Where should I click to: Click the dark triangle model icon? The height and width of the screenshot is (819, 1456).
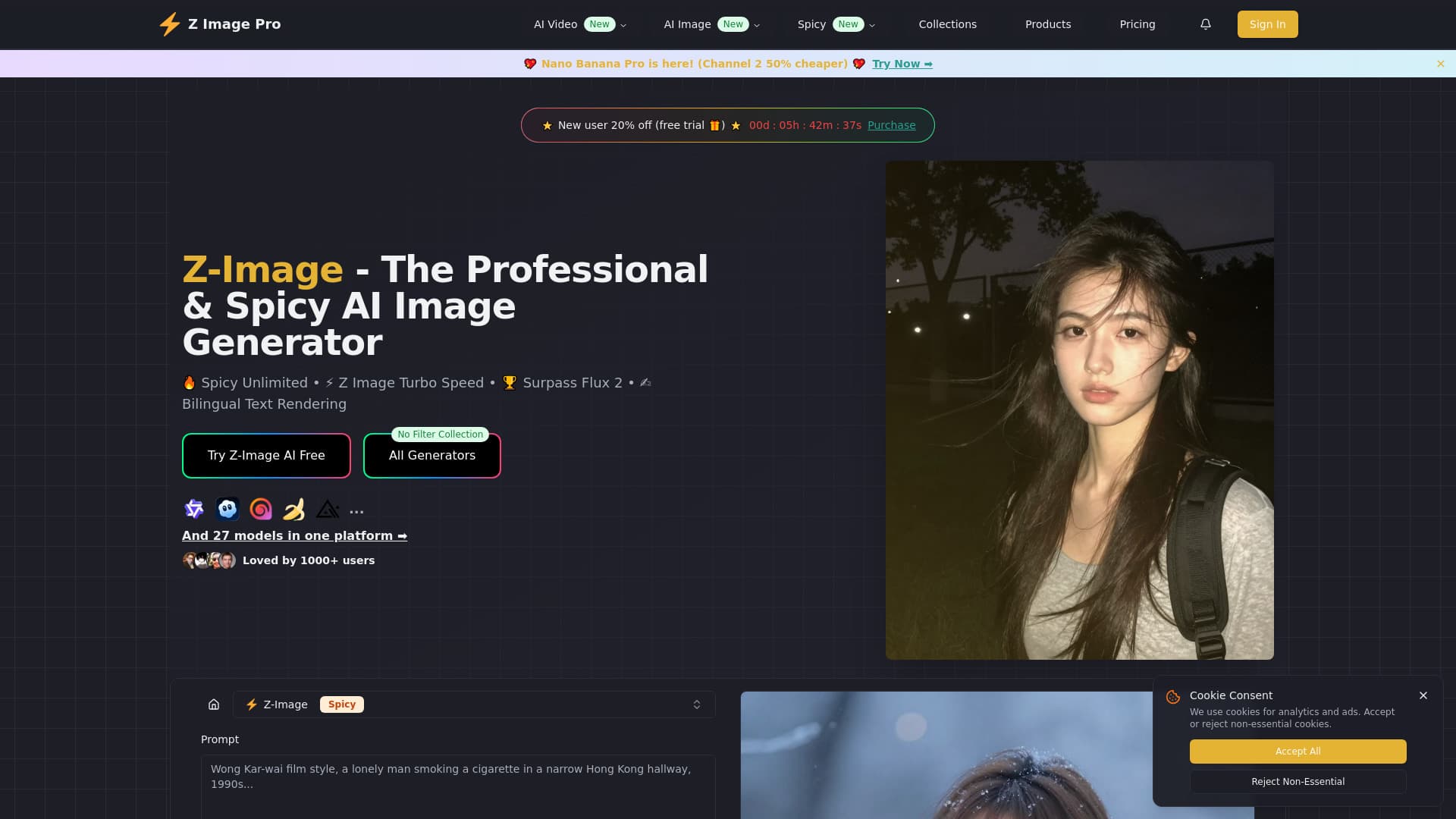click(328, 509)
